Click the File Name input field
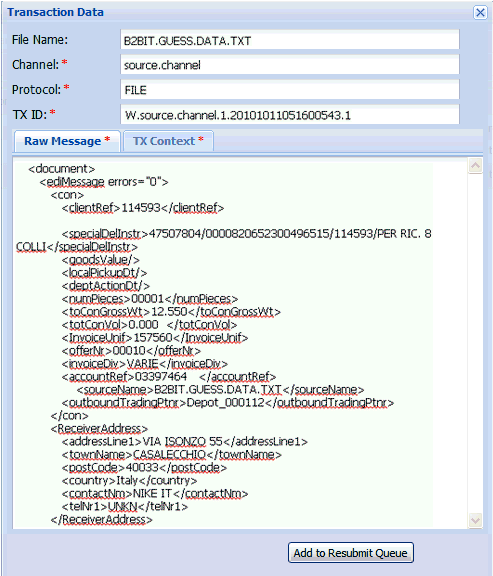The height and width of the screenshot is (576, 493). [289, 40]
